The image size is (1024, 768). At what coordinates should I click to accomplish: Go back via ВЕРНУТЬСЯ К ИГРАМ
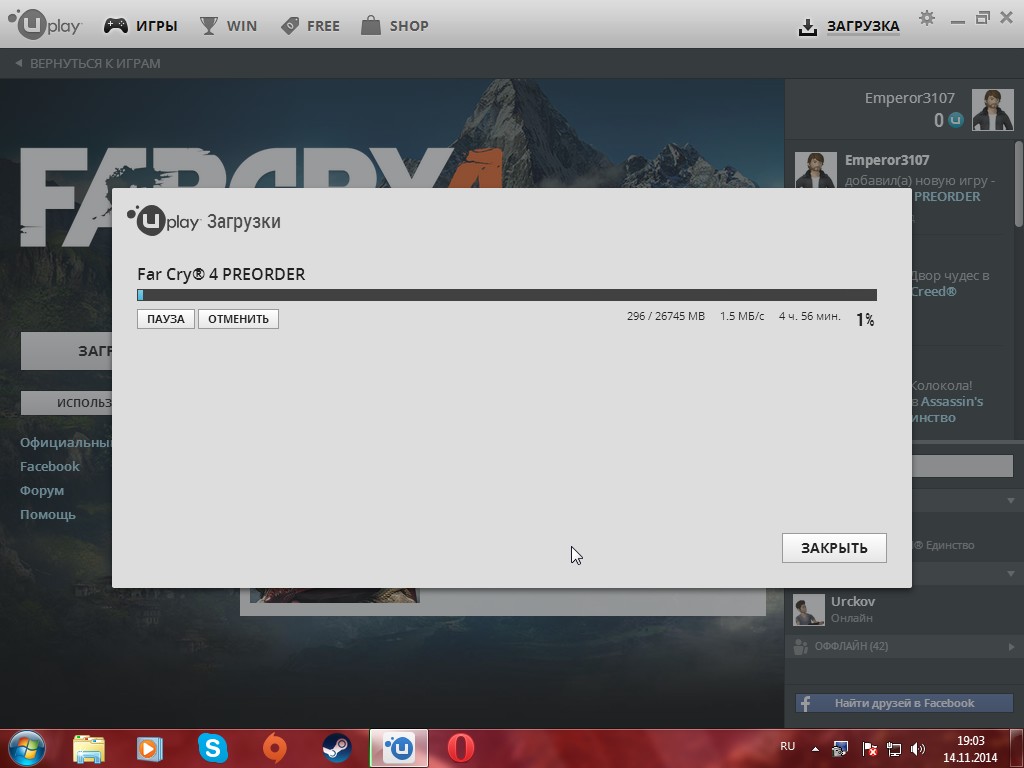pyautogui.click(x=88, y=63)
